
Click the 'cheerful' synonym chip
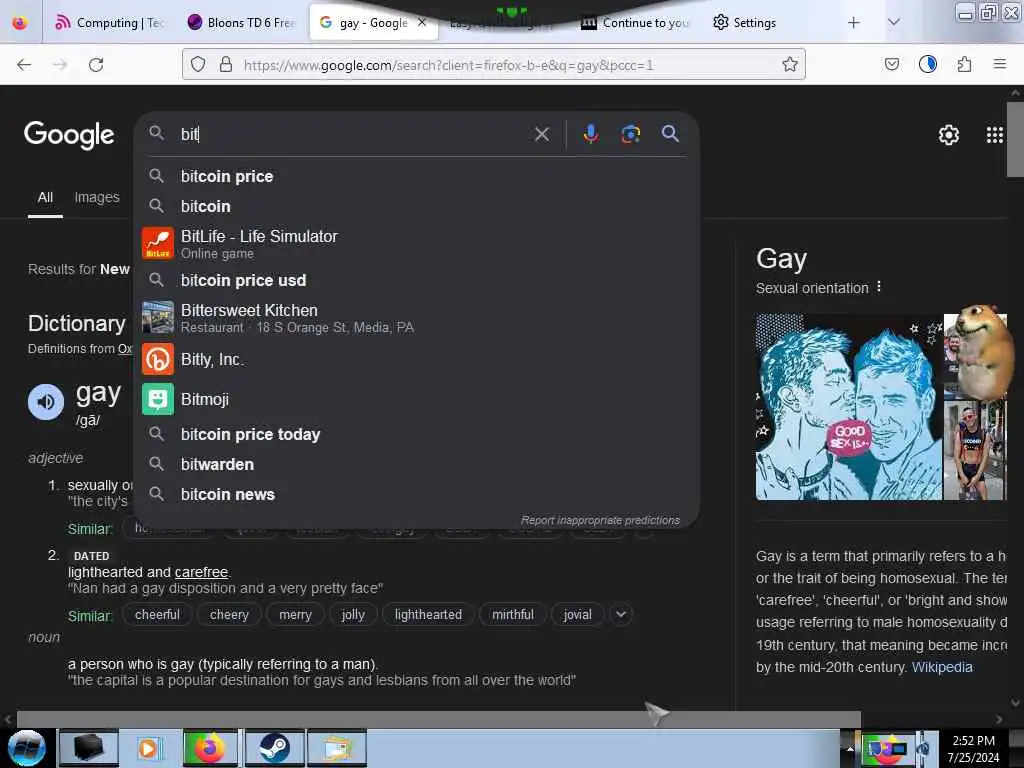(157, 615)
